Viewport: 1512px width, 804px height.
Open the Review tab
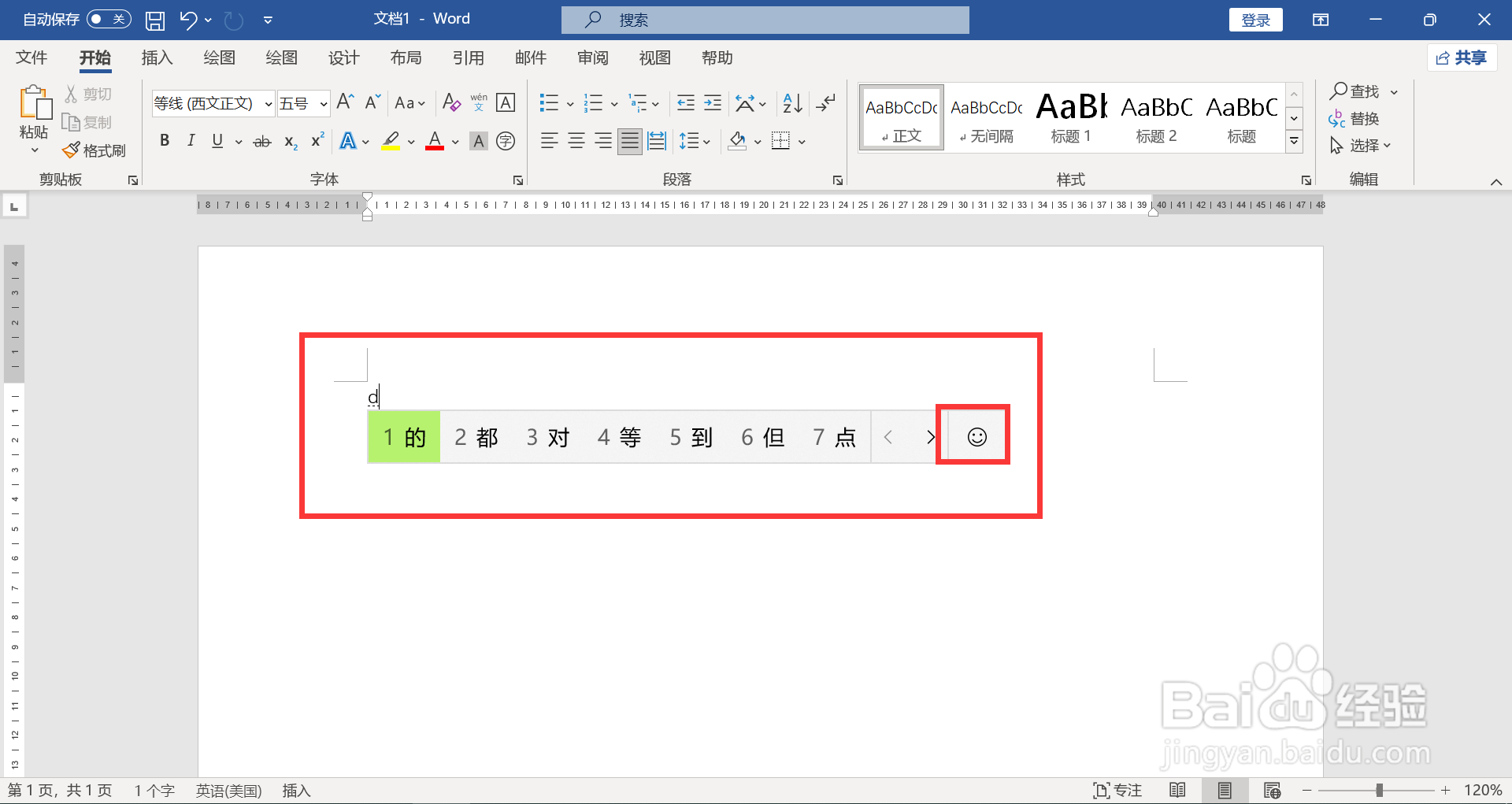(592, 57)
